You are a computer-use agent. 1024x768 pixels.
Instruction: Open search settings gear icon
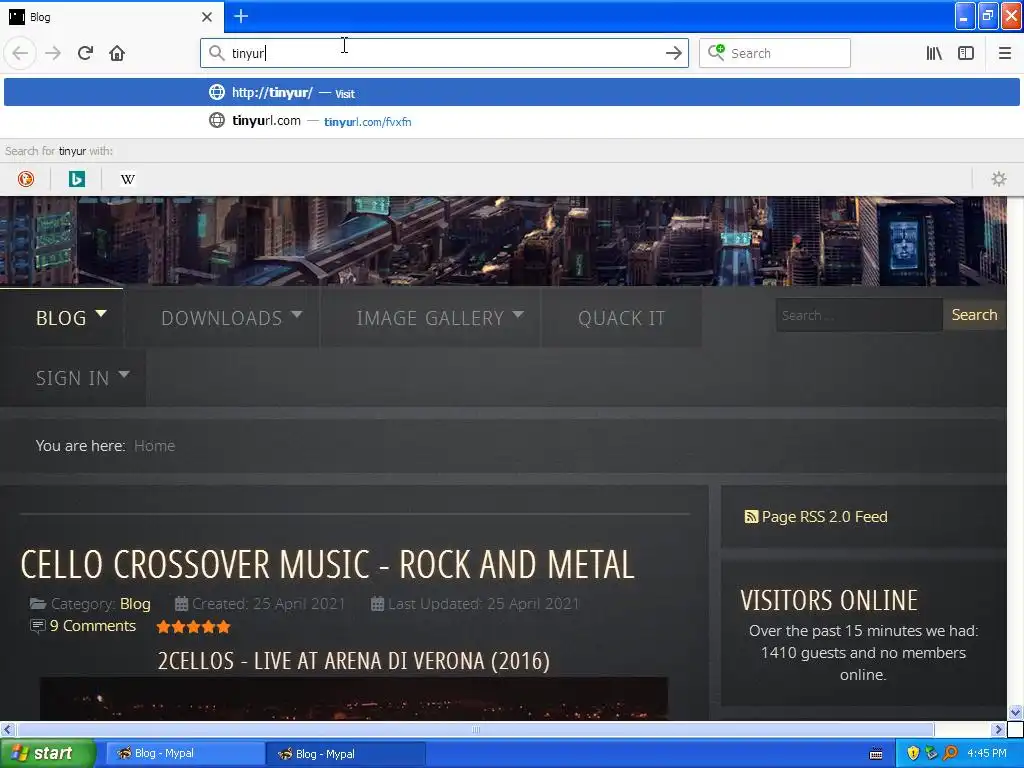coord(999,178)
